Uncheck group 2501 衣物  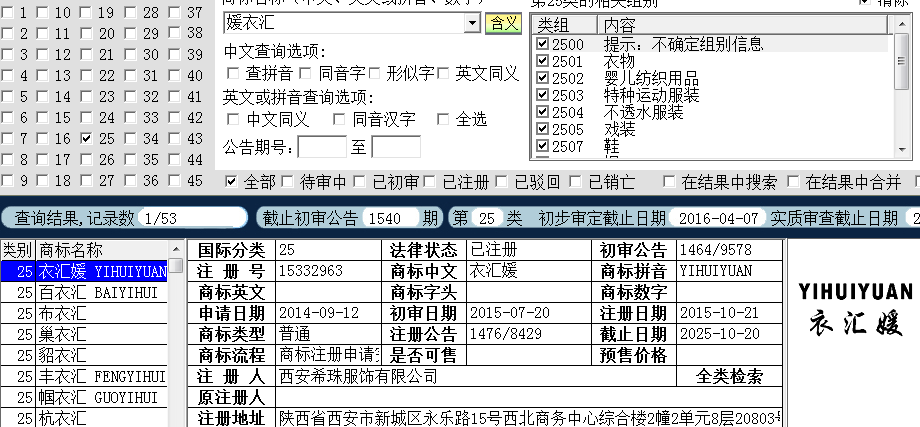pyautogui.click(x=542, y=61)
